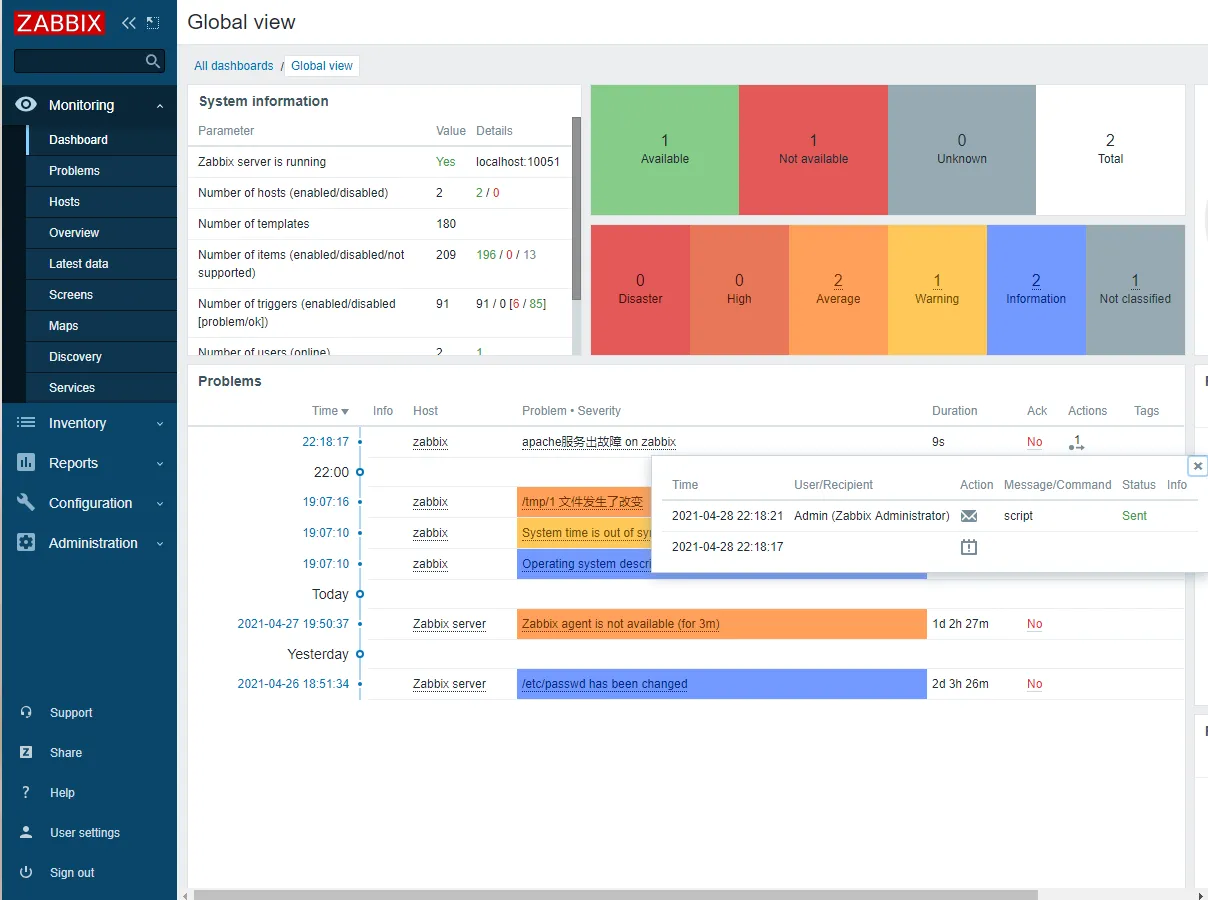Open Services menu item
This screenshot has width=1208, height=900.
101,388
